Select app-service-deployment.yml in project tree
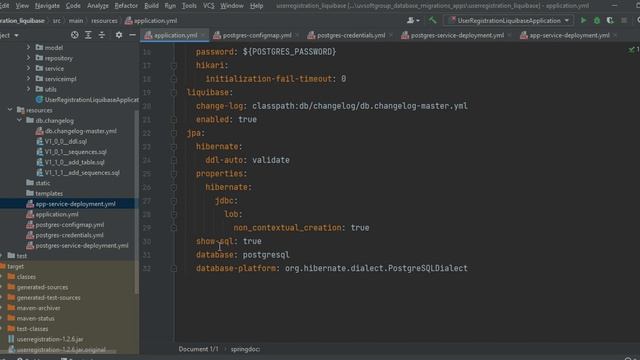This screenshot has height=360, width=640. click(x=71, y=204)
